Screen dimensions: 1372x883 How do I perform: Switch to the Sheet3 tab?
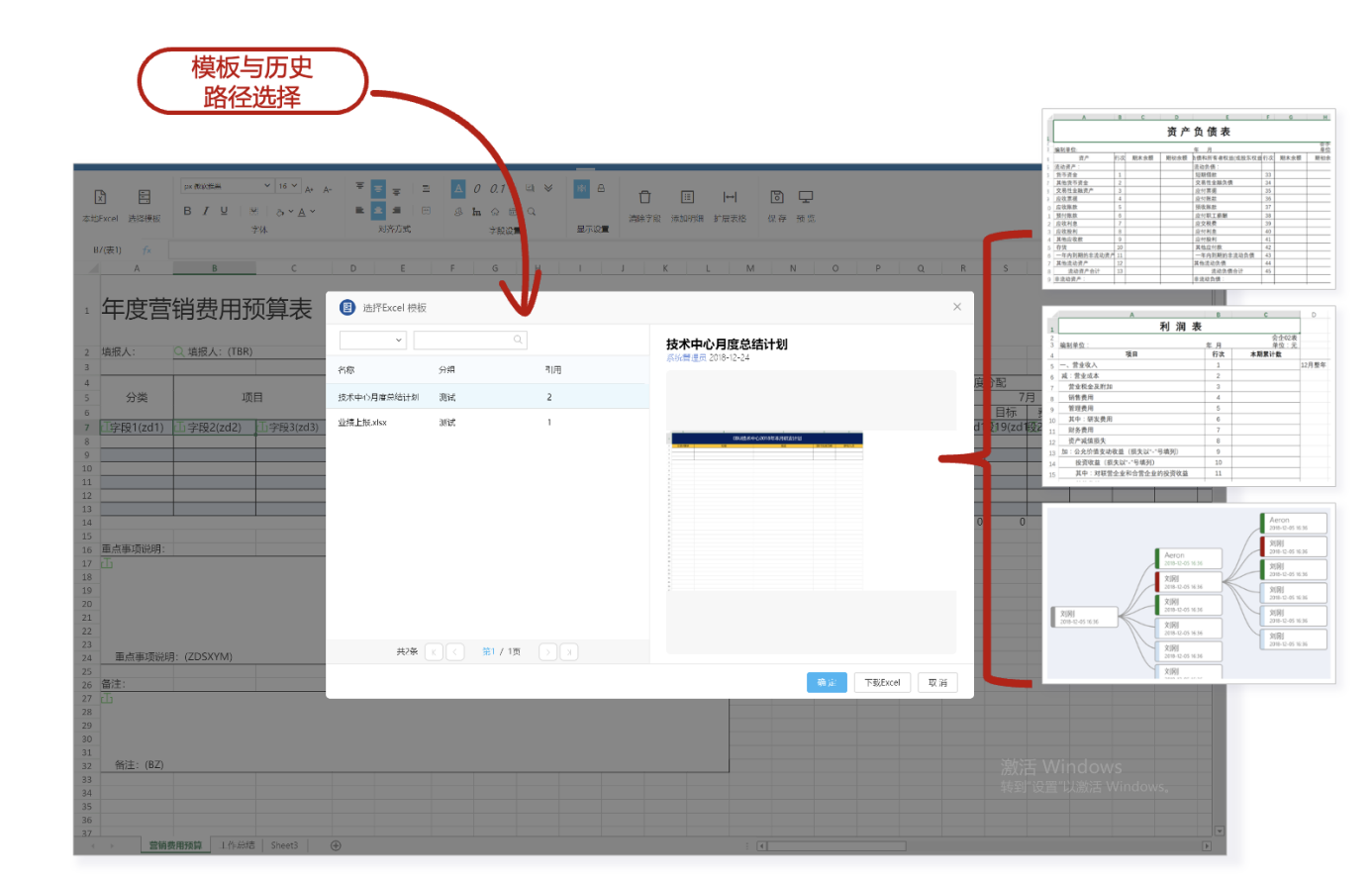pyautogui.click(x=284, y=845)
